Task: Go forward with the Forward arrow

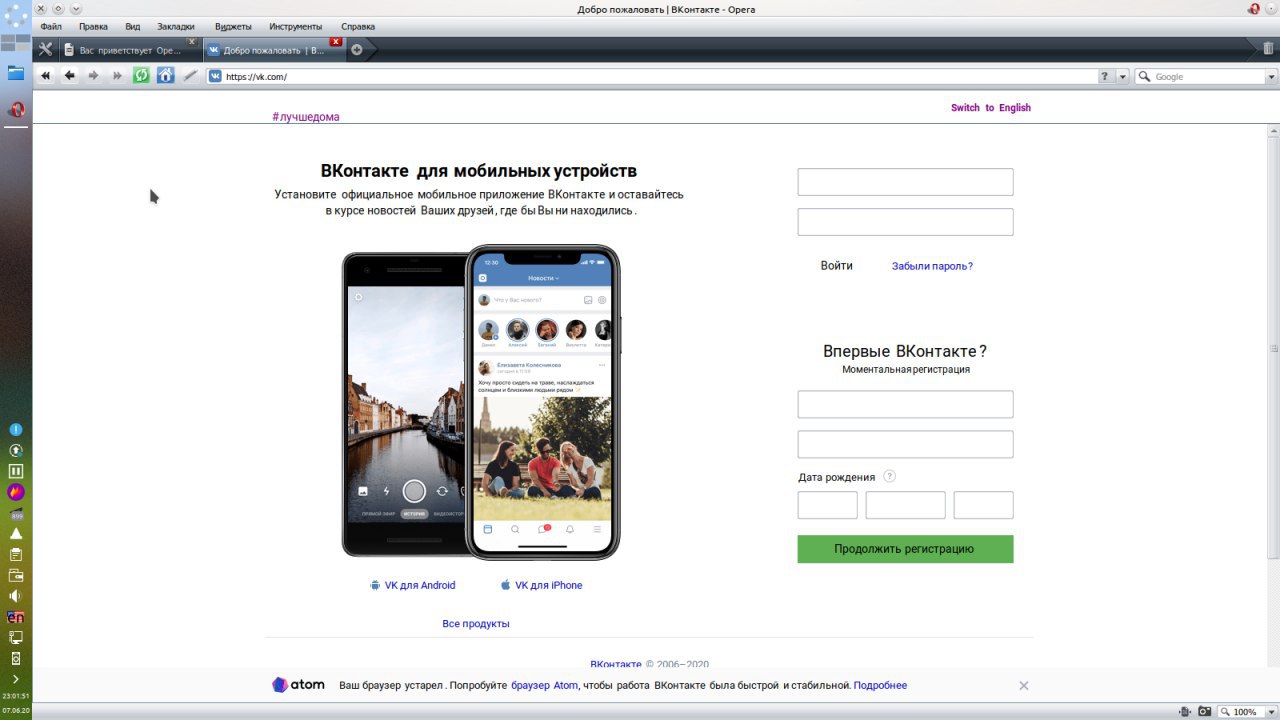Action: (94, 76)
